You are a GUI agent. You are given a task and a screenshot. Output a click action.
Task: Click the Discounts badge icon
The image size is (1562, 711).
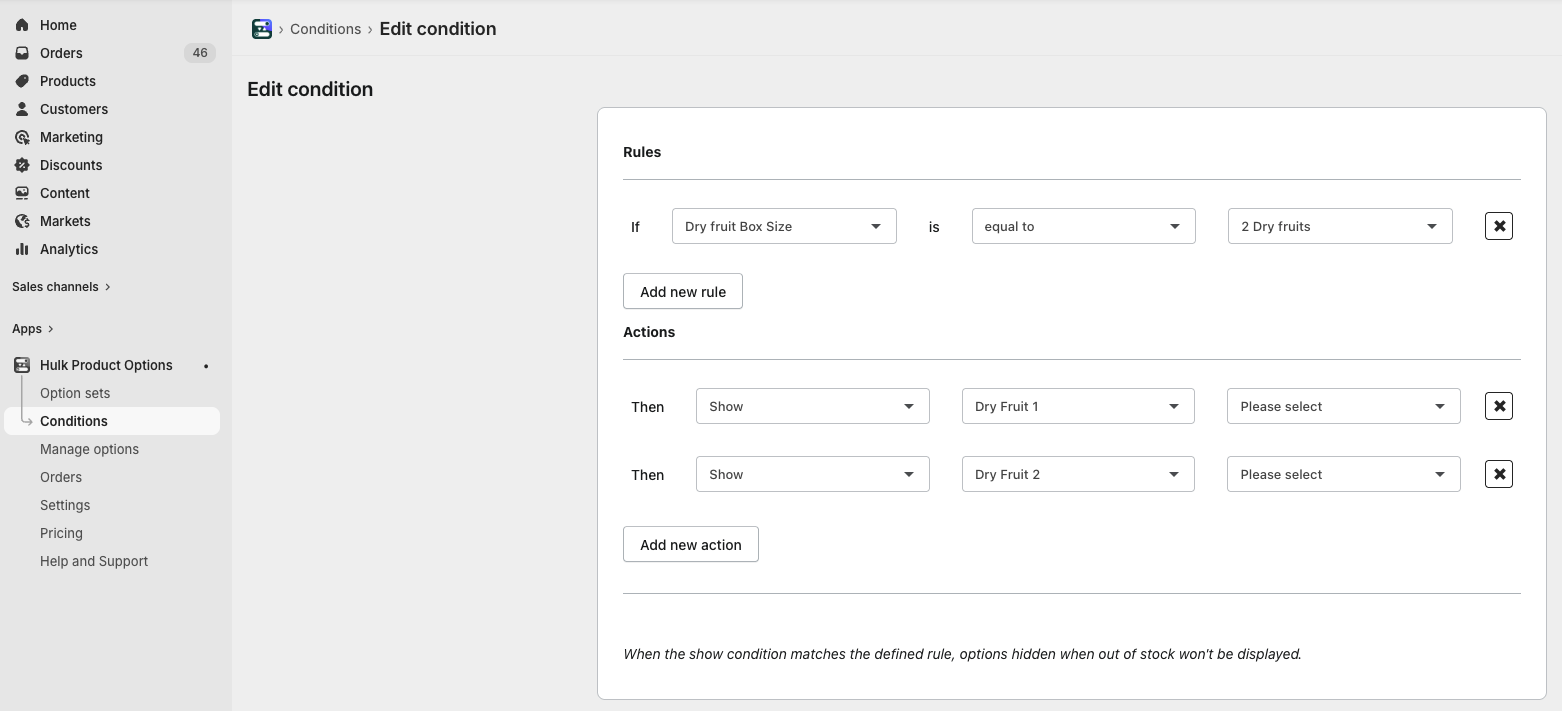(x=22, y=165)
